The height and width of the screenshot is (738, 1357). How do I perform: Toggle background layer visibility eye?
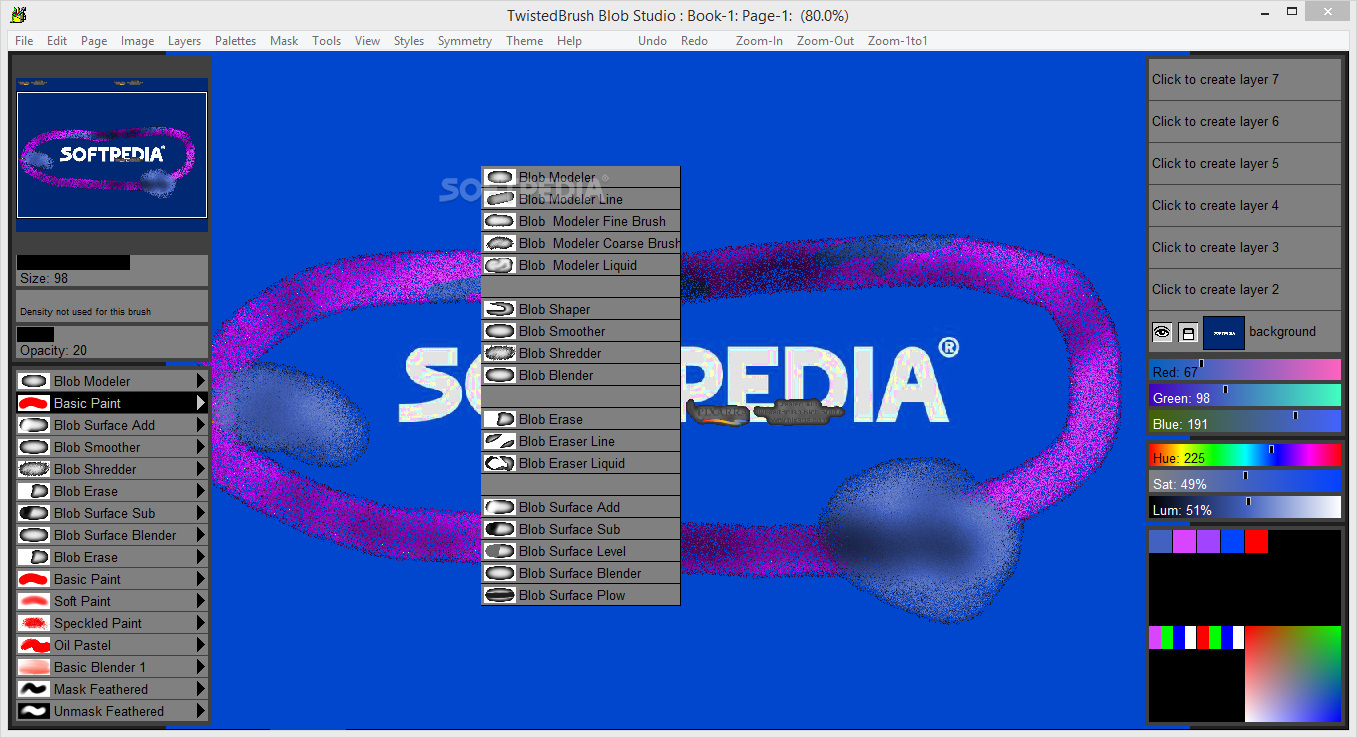[1162, 332]
